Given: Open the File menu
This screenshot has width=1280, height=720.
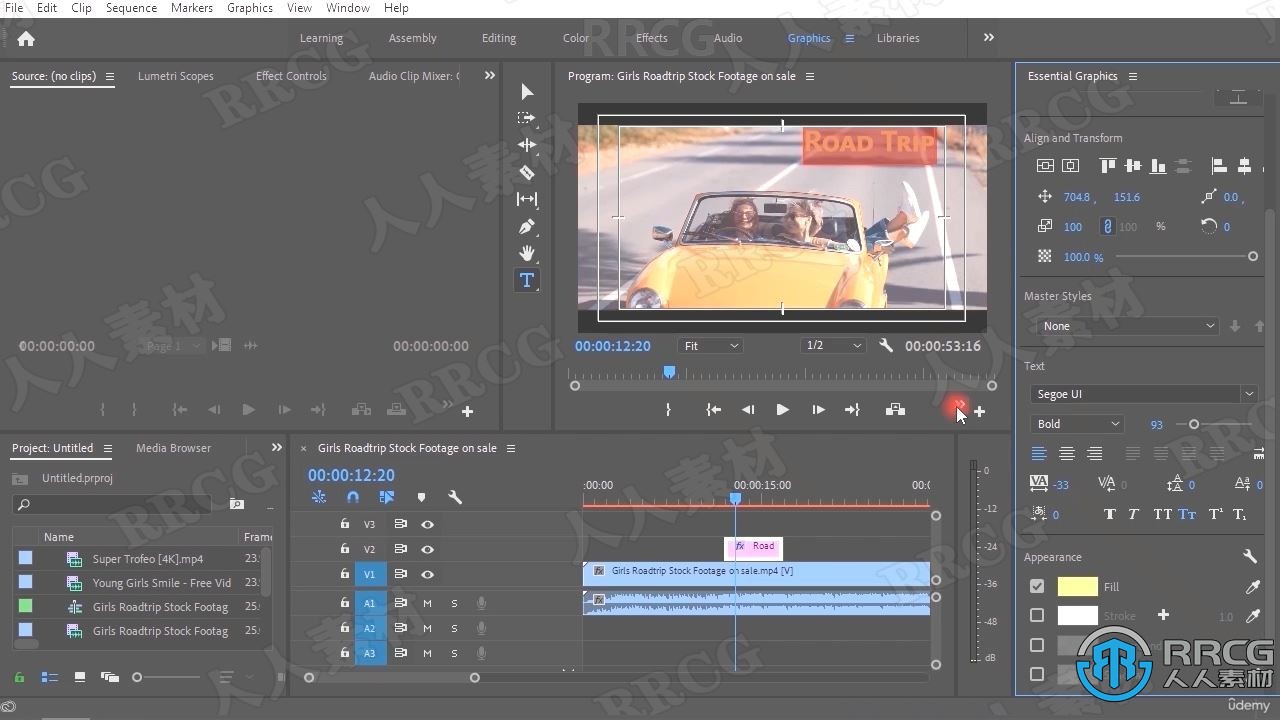Looking at the screenshot, I should 14,8.
